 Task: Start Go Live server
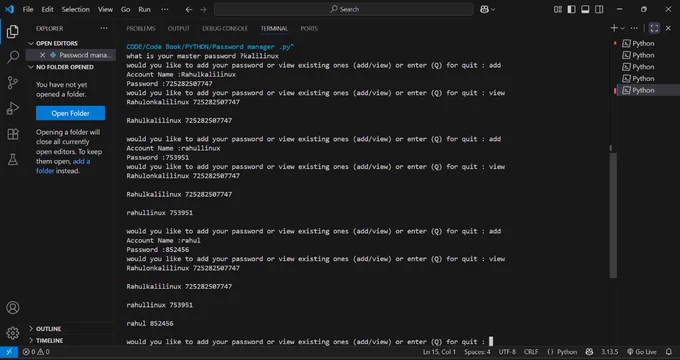642,352
